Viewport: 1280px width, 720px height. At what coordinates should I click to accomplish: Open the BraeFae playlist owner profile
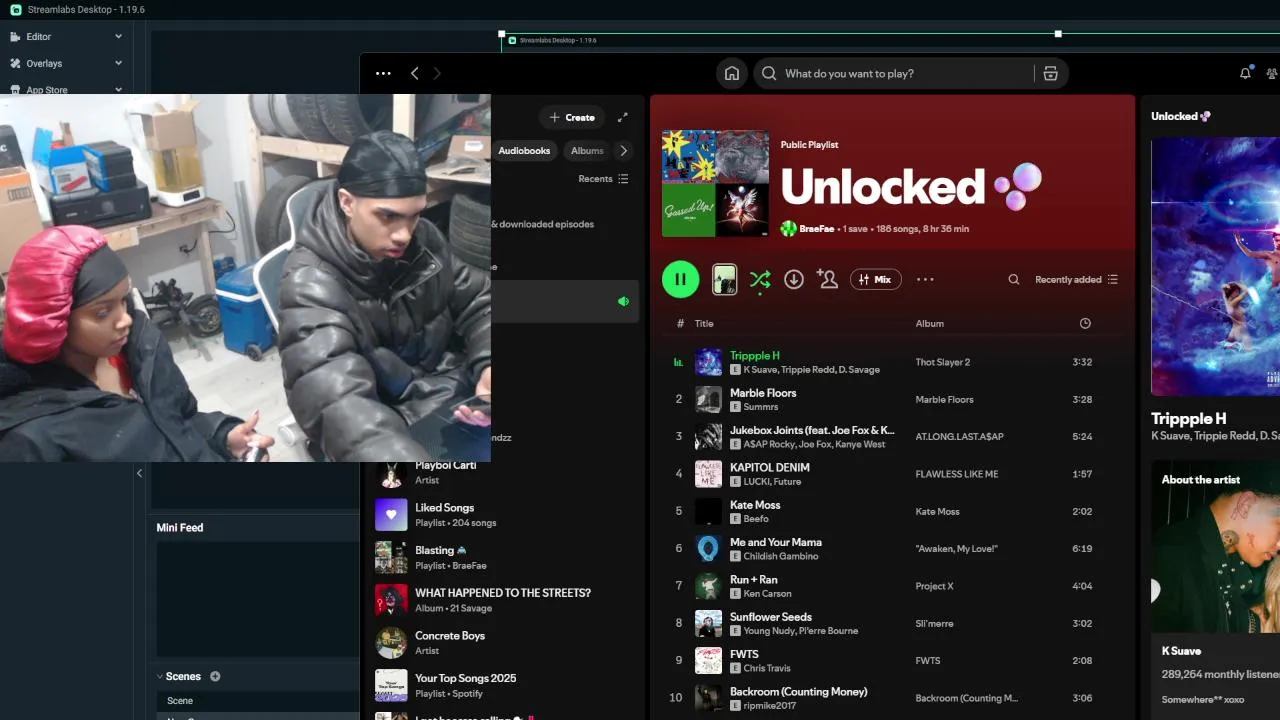coord(816,229)
